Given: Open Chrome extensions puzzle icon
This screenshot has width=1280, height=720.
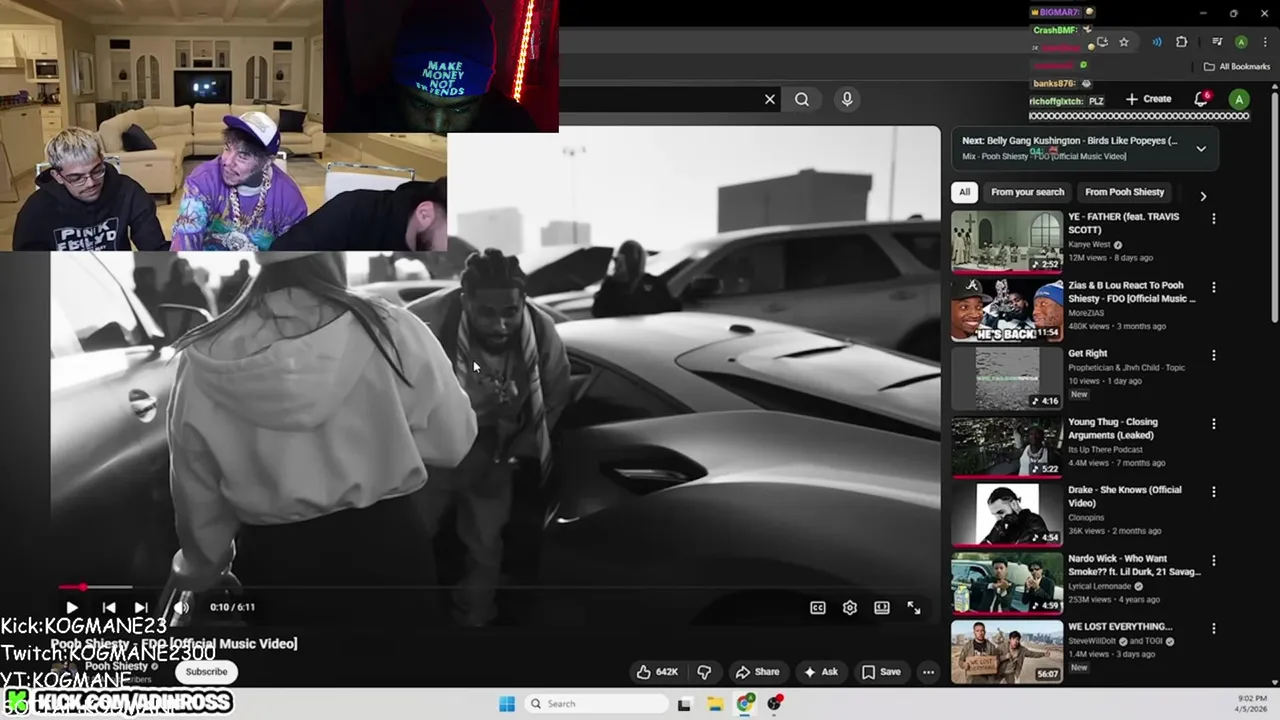Looking at the screenshot, I should [1181, 42].
